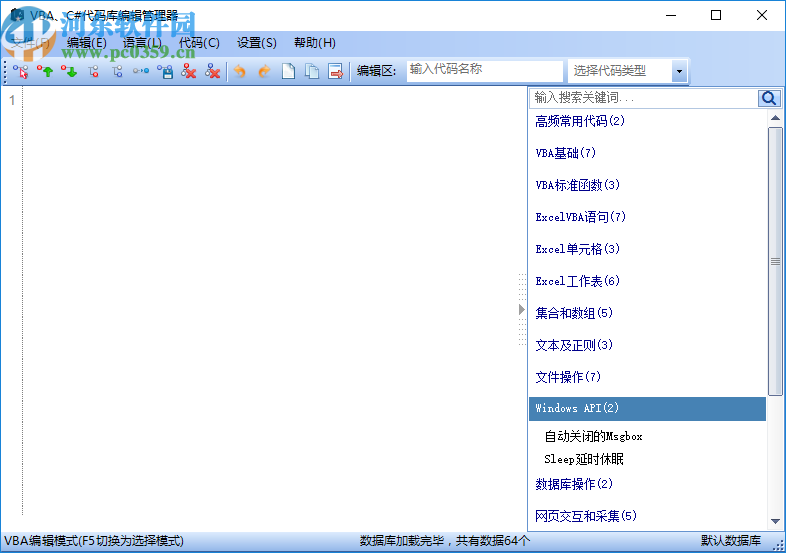Delete node with red-dot cross icon
Screen dimensions: 786x553
click(x=189, y=72)
